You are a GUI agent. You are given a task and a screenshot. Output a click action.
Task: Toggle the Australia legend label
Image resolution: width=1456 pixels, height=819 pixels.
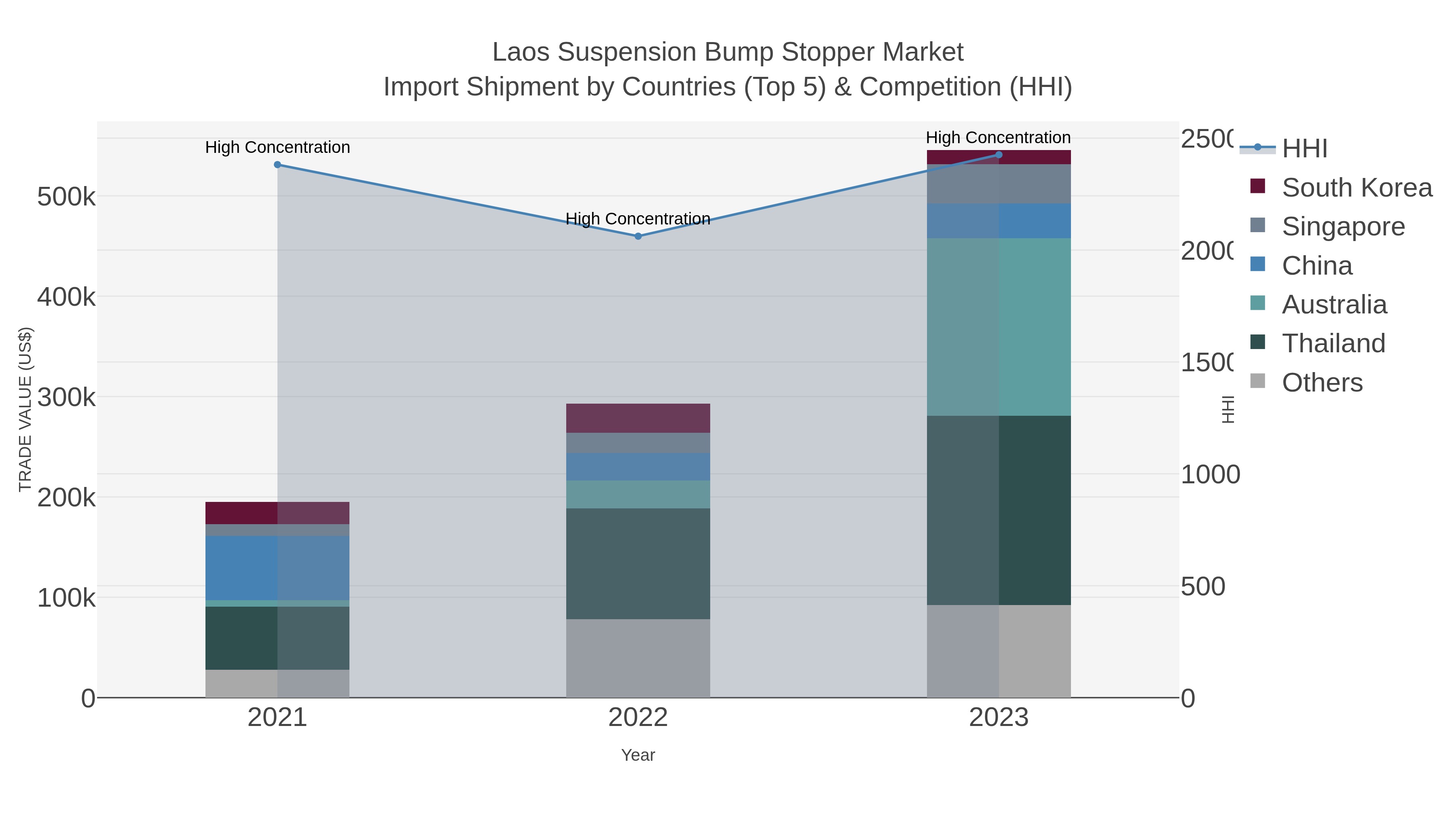(x=1335, y=304)
